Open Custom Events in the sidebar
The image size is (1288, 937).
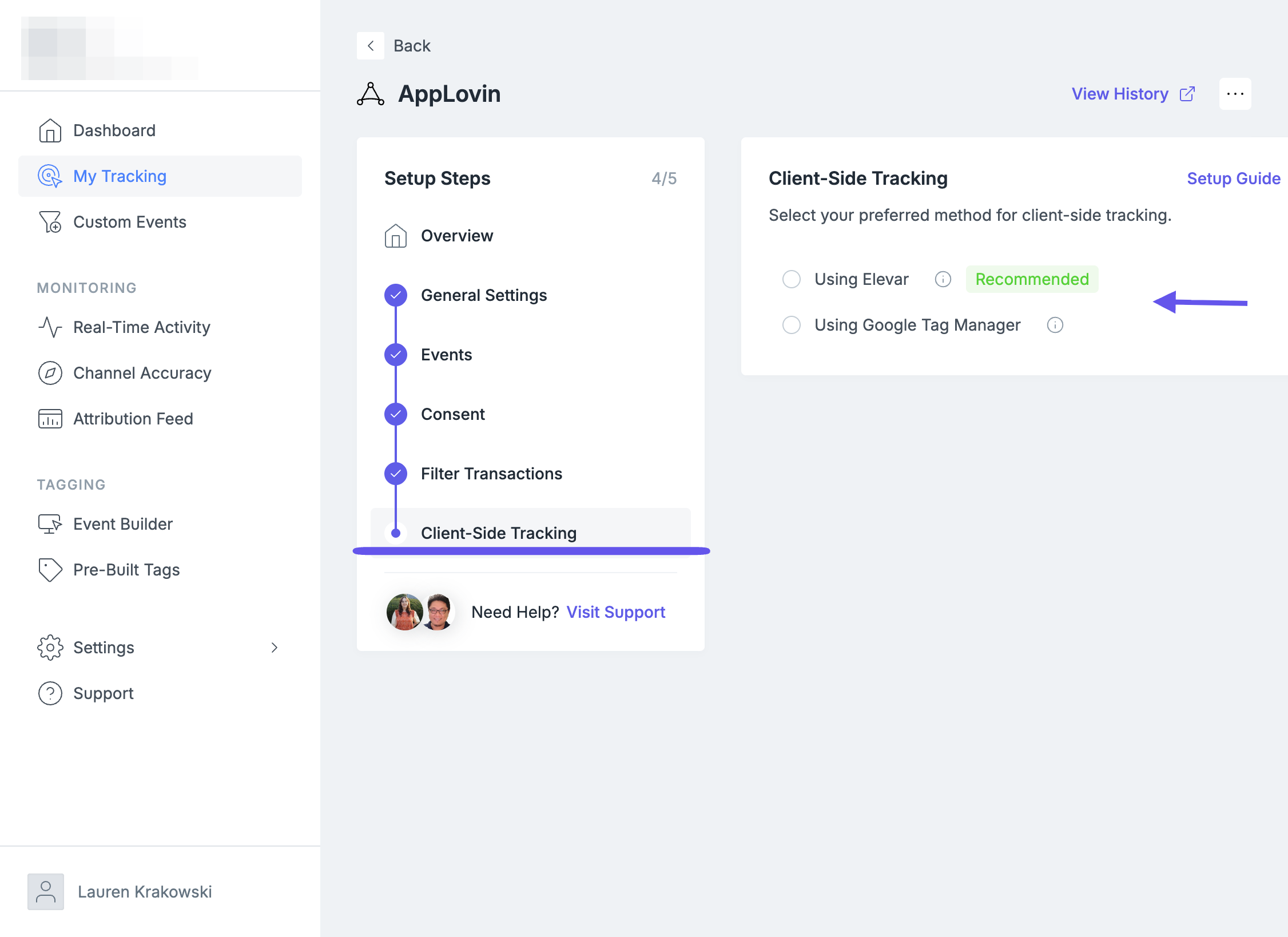click(160, 222)
